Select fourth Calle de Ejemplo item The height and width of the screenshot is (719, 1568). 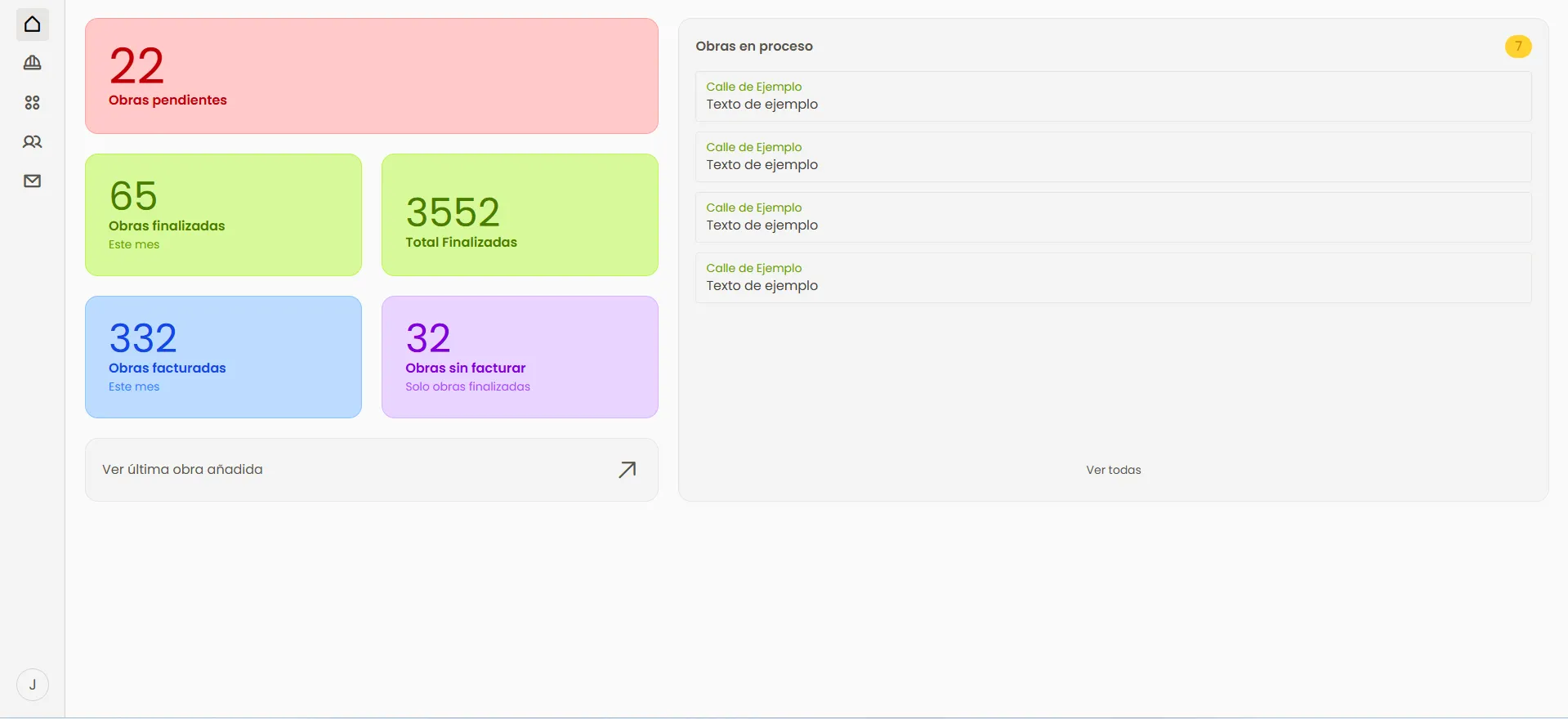coord(1114,278)
